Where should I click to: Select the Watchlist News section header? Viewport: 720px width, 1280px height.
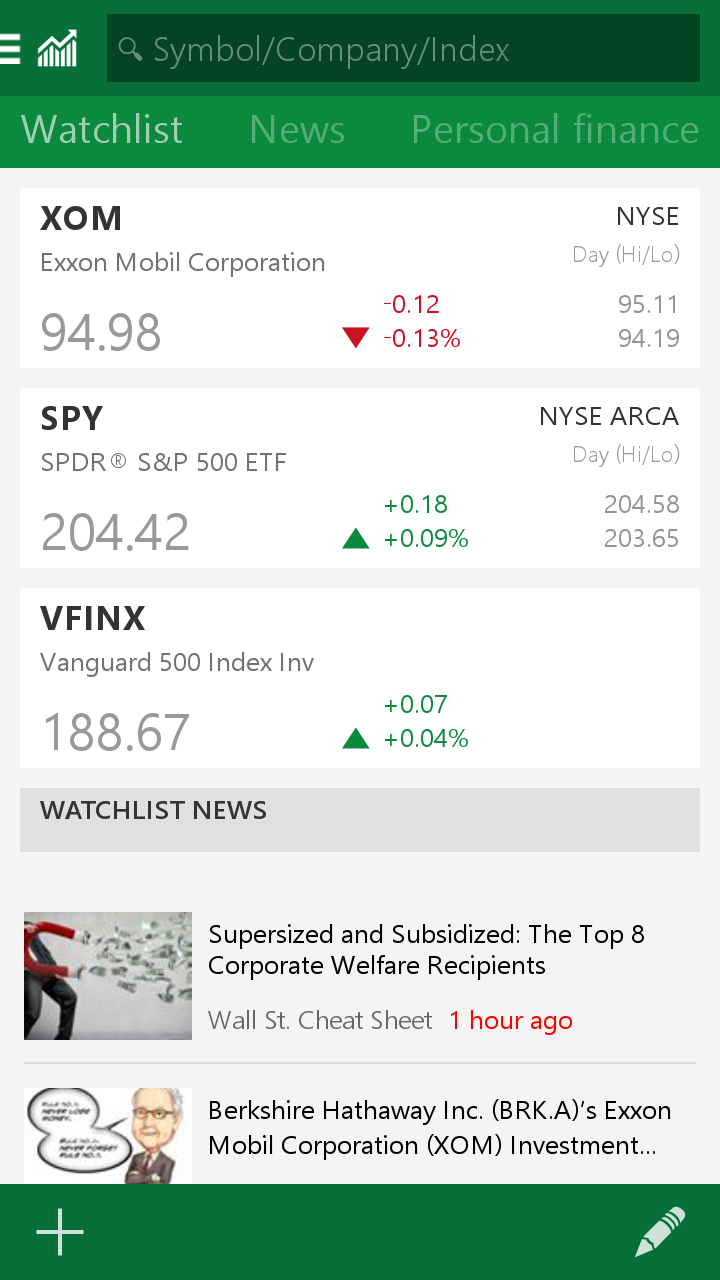pos(360,819)
